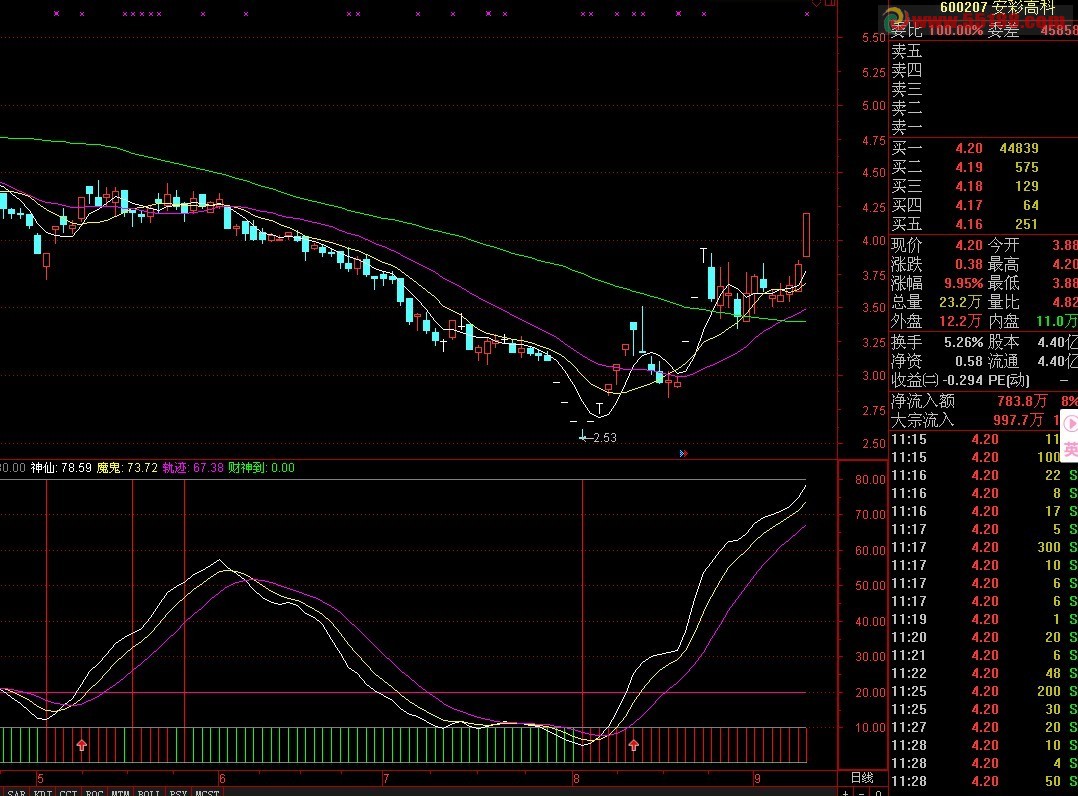The width and height of the screenshot is (1078, 796).
Task: Click the red buy arrow near month 8
Action: click(x=633, y=744)
